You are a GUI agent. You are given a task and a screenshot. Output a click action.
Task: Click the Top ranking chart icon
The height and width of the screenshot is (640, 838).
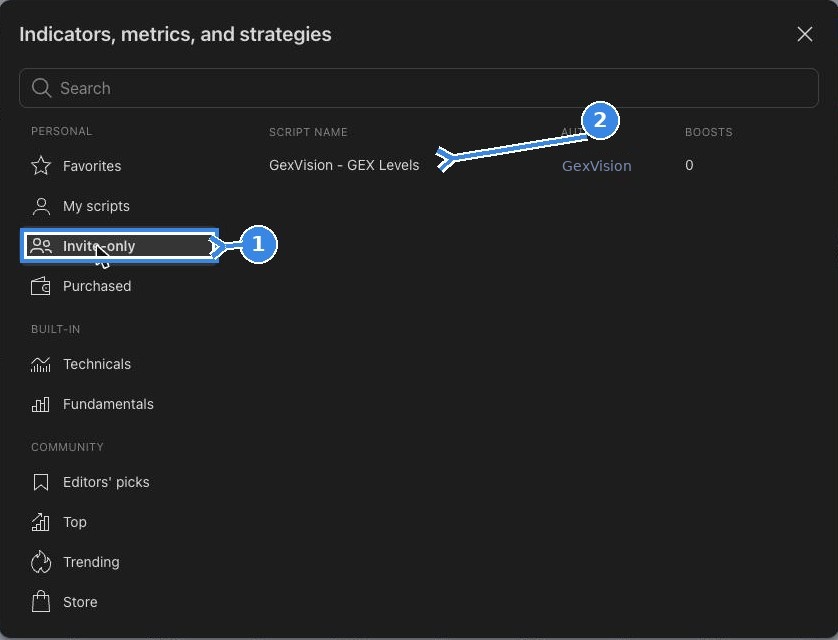[x=41, y=522]
